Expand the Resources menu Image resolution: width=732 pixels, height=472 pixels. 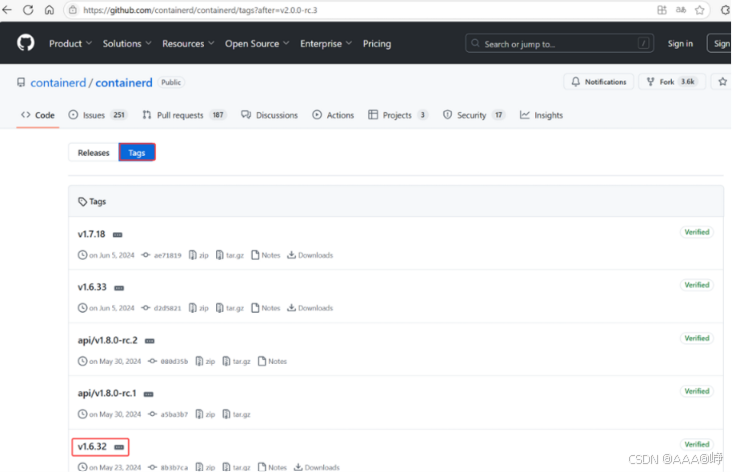188,43
